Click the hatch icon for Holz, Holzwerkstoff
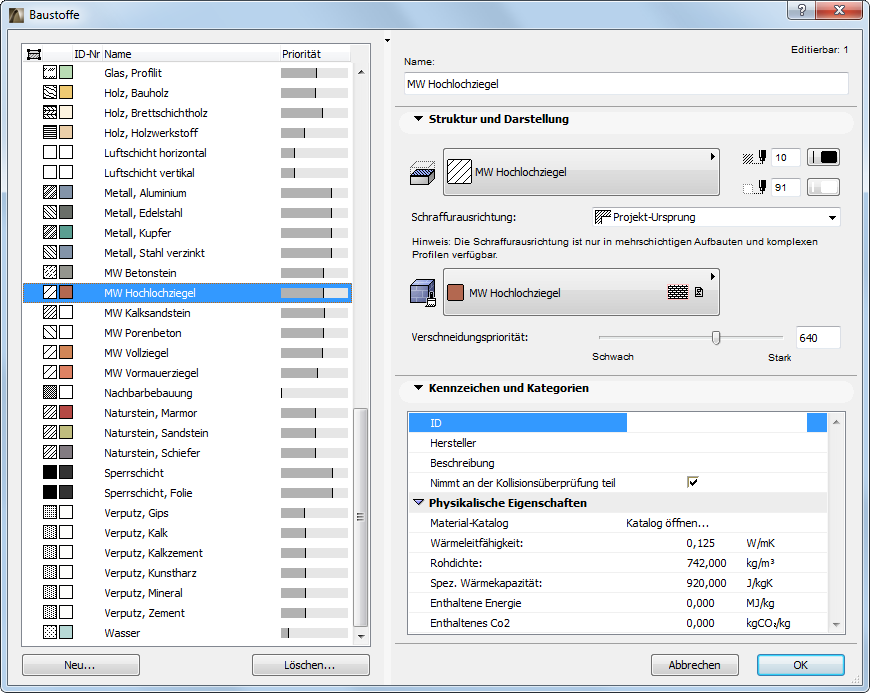This screenshot has height=693, width=870. click(50, 132)
